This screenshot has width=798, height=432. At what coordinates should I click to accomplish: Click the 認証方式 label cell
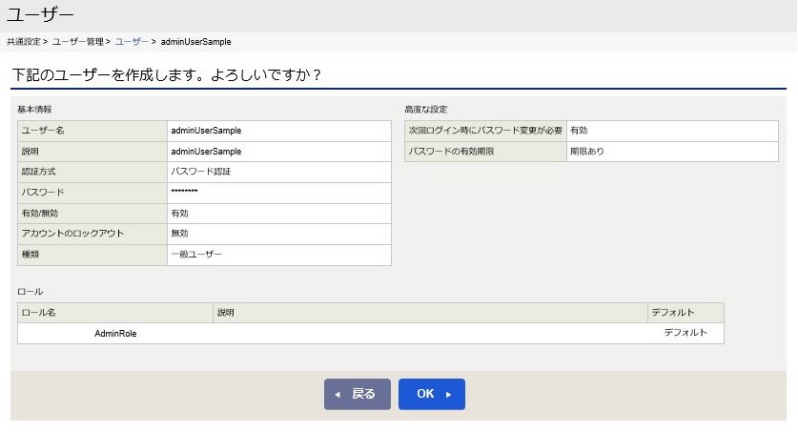pyautogui.click(x=93, y=172)
